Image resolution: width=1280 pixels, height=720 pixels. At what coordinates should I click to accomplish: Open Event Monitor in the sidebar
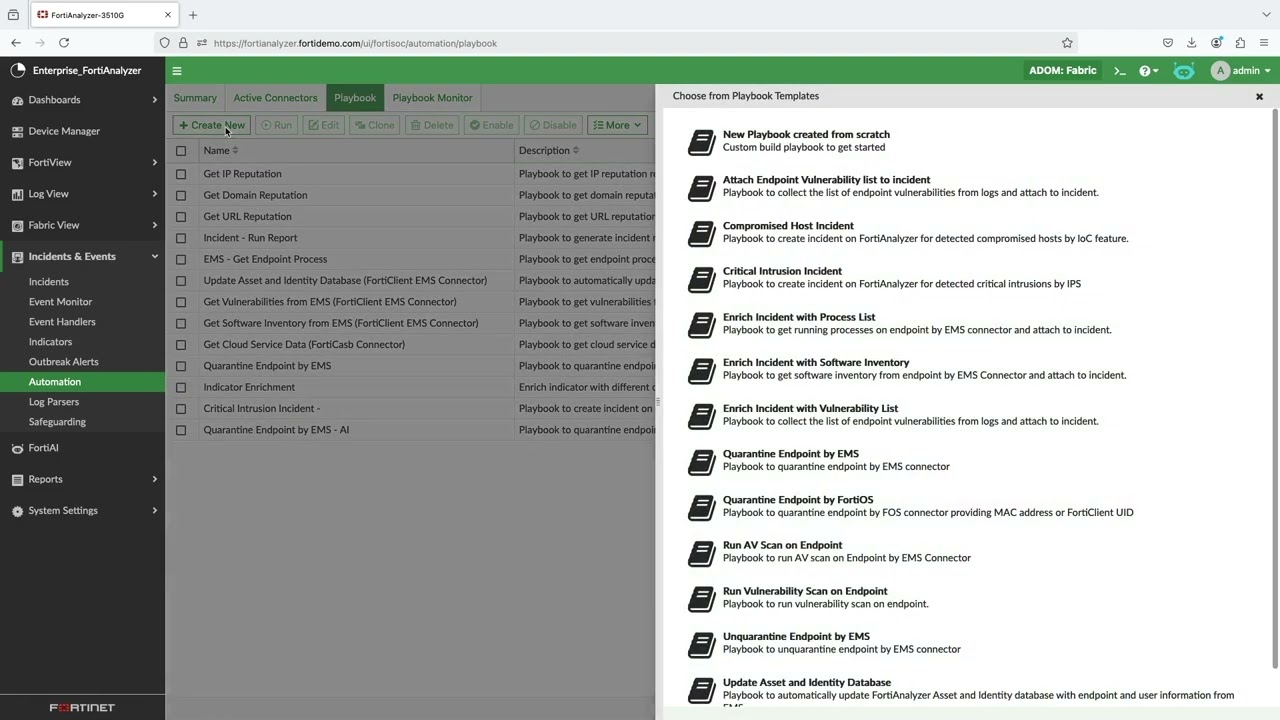(60, 302)
